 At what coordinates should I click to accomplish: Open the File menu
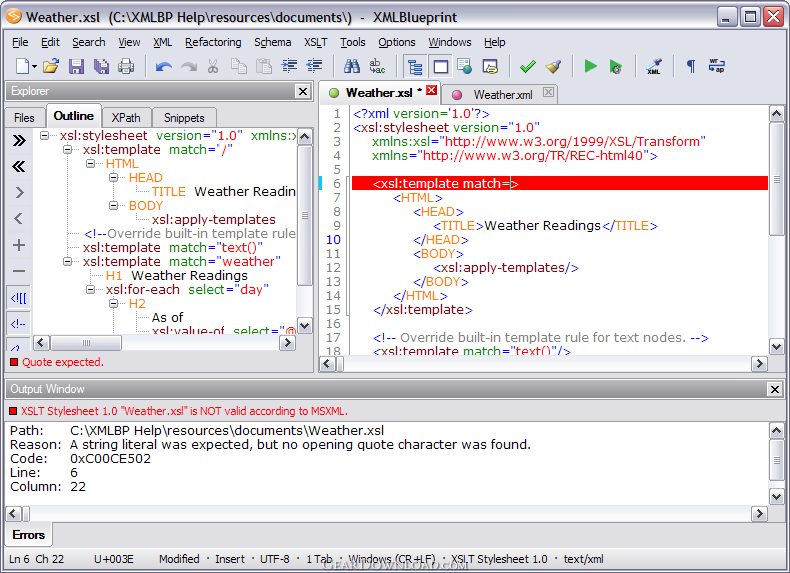(20, 42)
